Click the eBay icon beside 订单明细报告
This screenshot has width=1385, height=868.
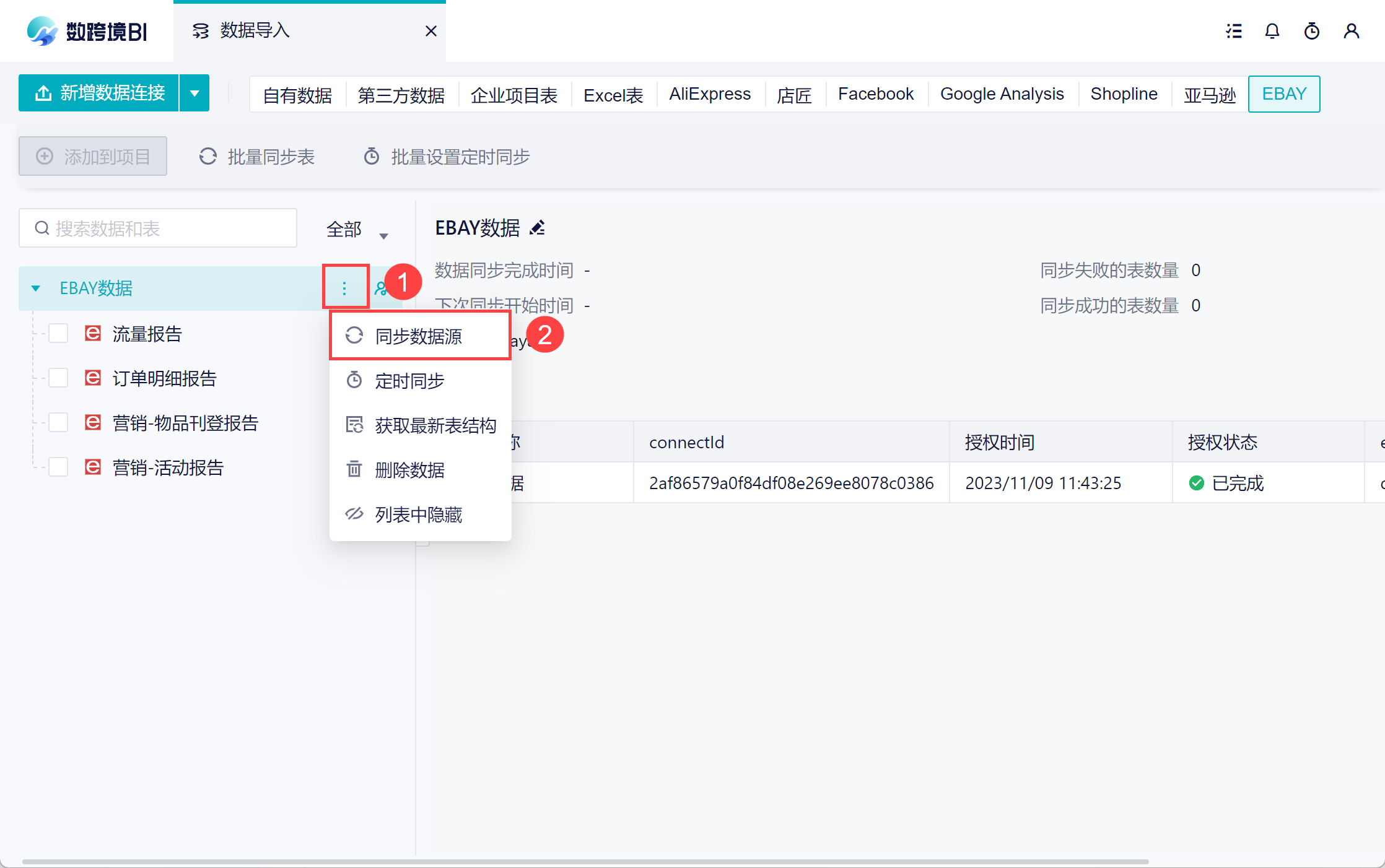point(93,378)
